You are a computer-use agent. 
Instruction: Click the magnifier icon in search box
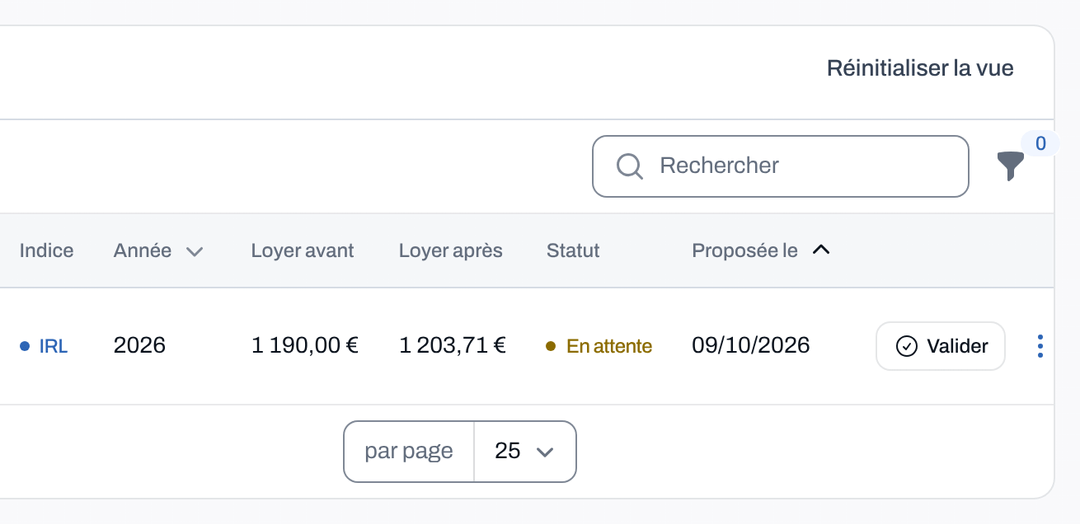coord(629,166)
